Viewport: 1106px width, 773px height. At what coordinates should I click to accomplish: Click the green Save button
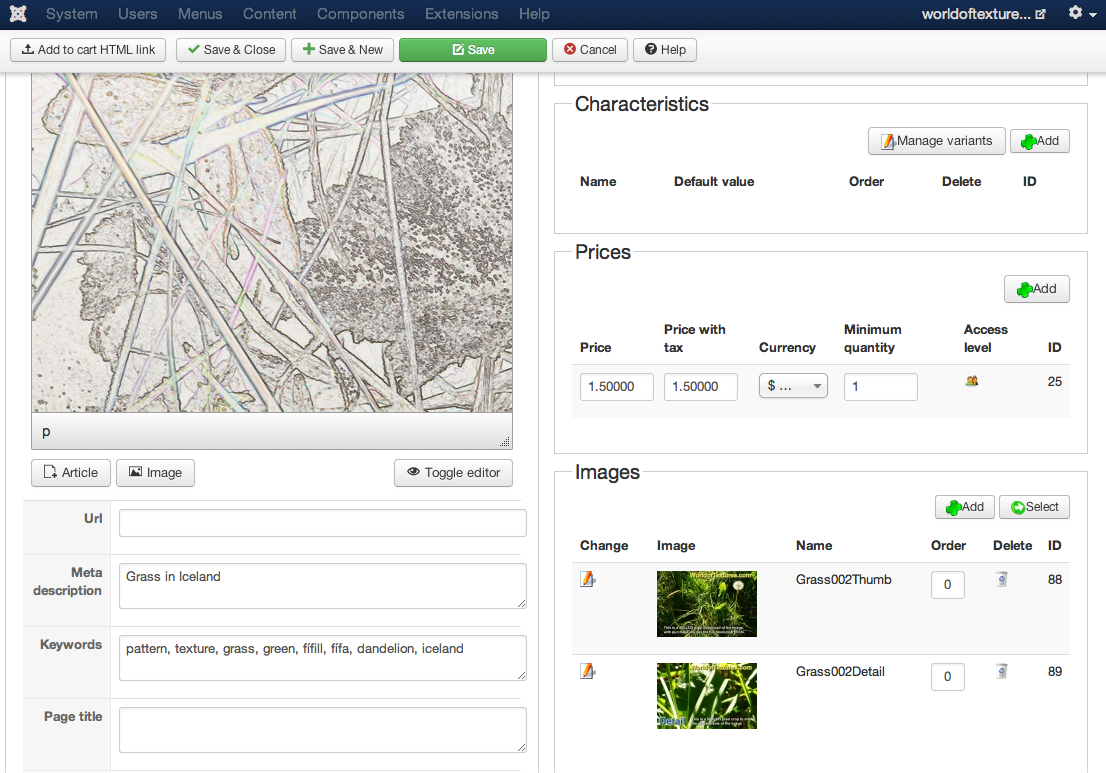coord(472,50)
